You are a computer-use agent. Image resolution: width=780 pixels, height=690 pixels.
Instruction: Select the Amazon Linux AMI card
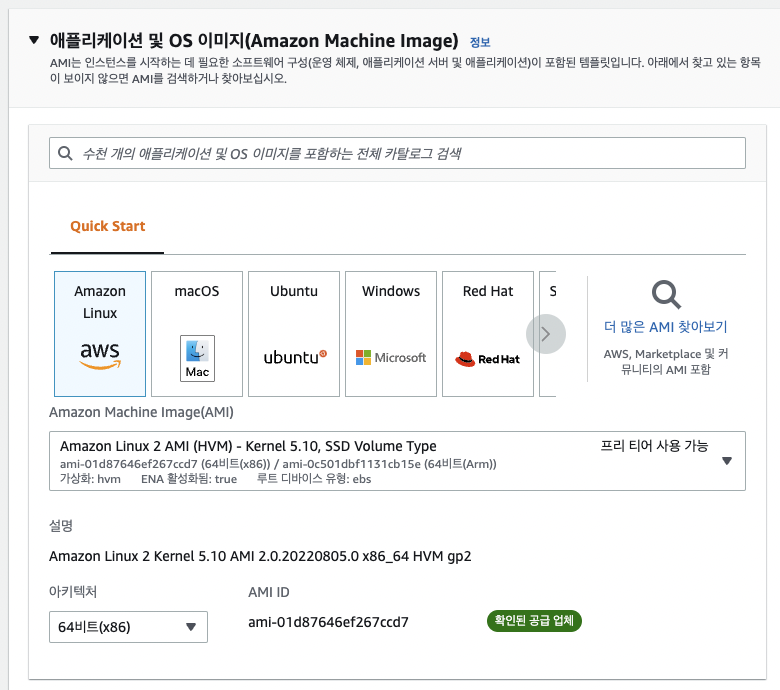[100, 334]
